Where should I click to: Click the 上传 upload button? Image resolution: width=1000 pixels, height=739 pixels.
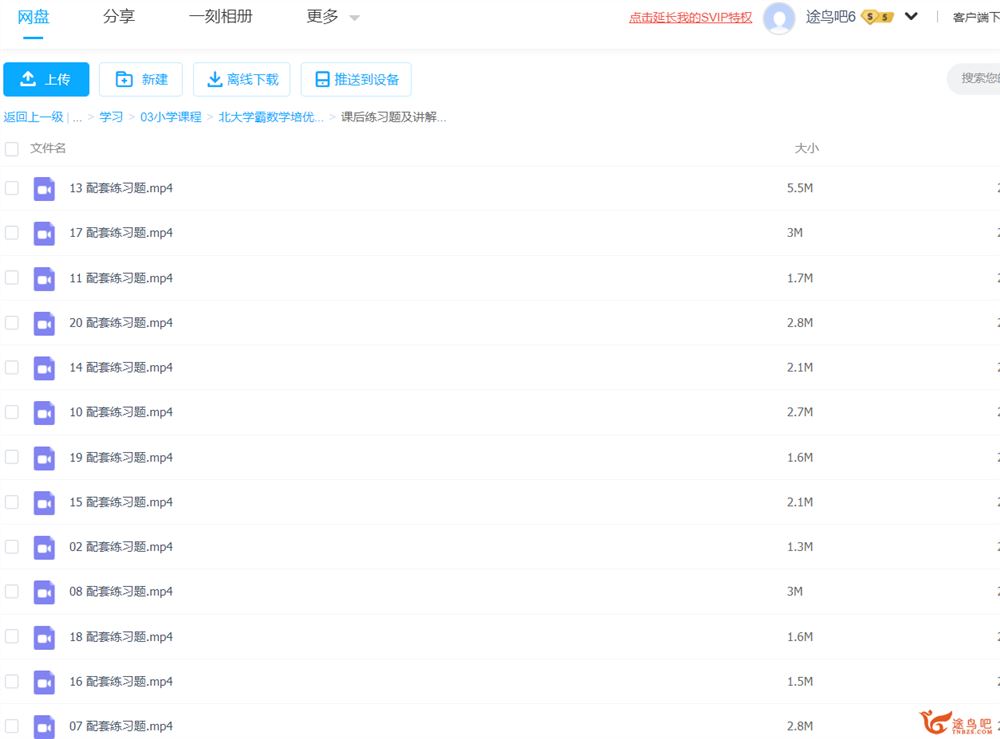pos(46,79)
